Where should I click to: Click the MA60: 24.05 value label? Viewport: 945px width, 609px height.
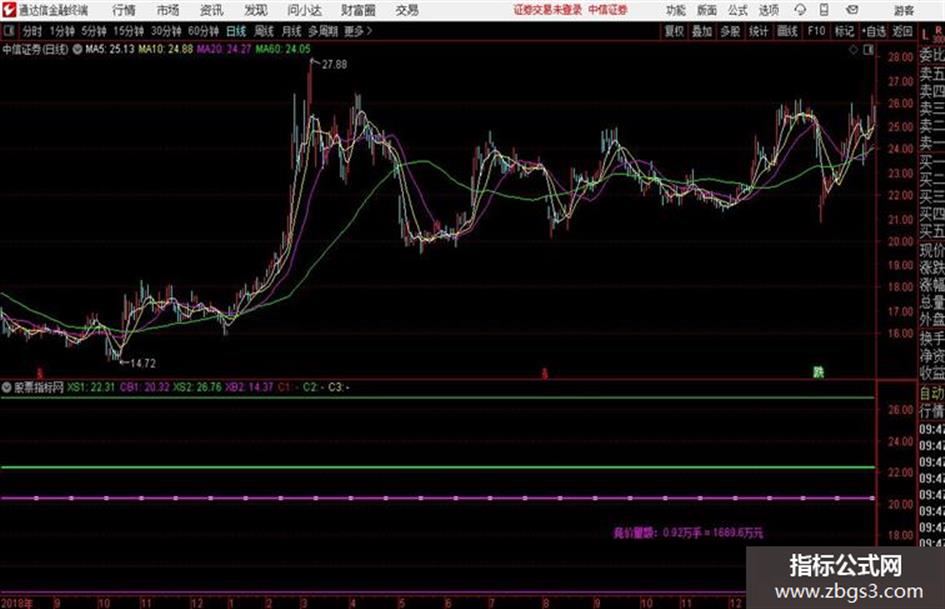coord(283,49)
